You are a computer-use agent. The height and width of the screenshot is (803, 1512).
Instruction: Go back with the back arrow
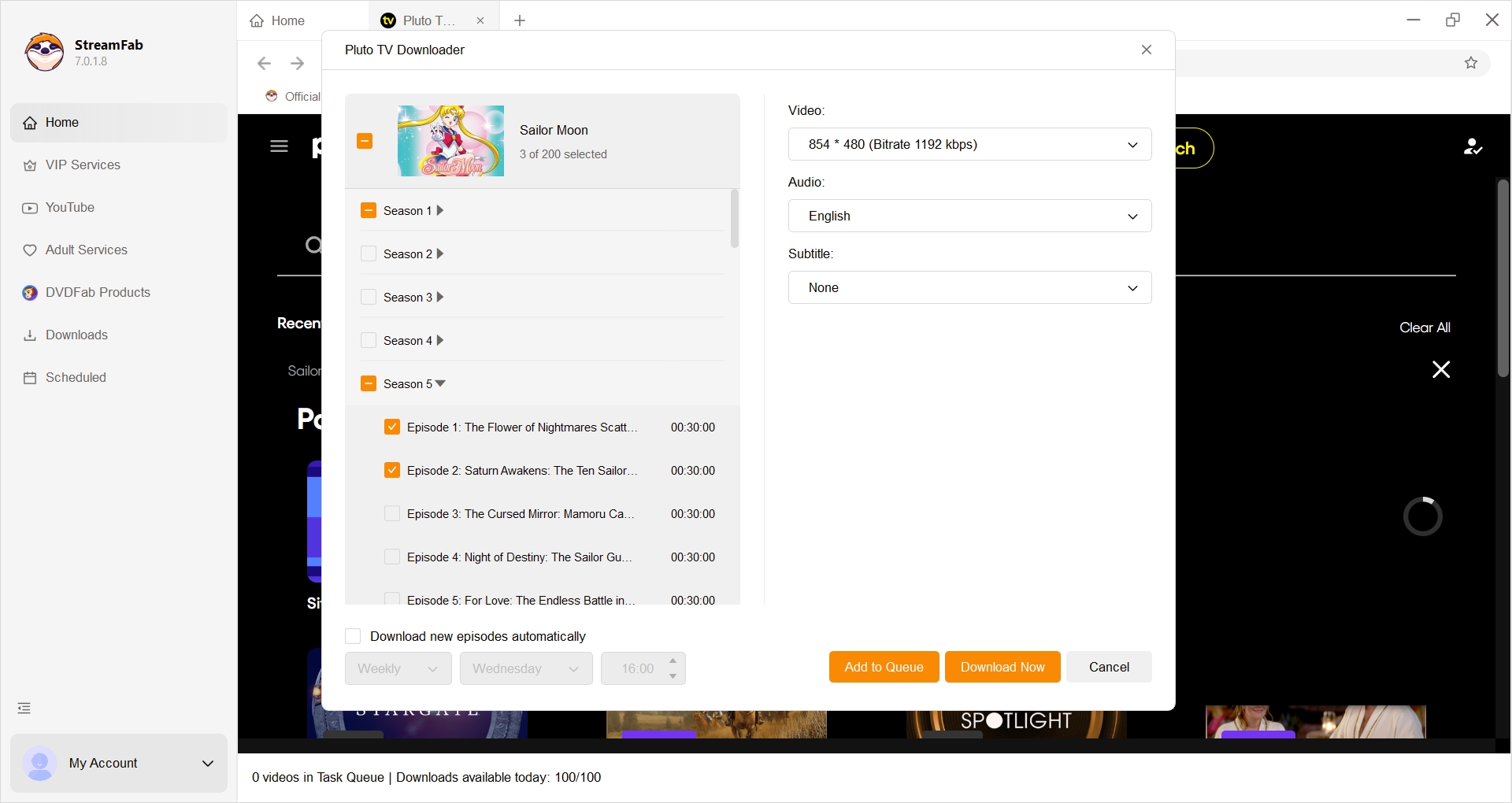(265, 63)
